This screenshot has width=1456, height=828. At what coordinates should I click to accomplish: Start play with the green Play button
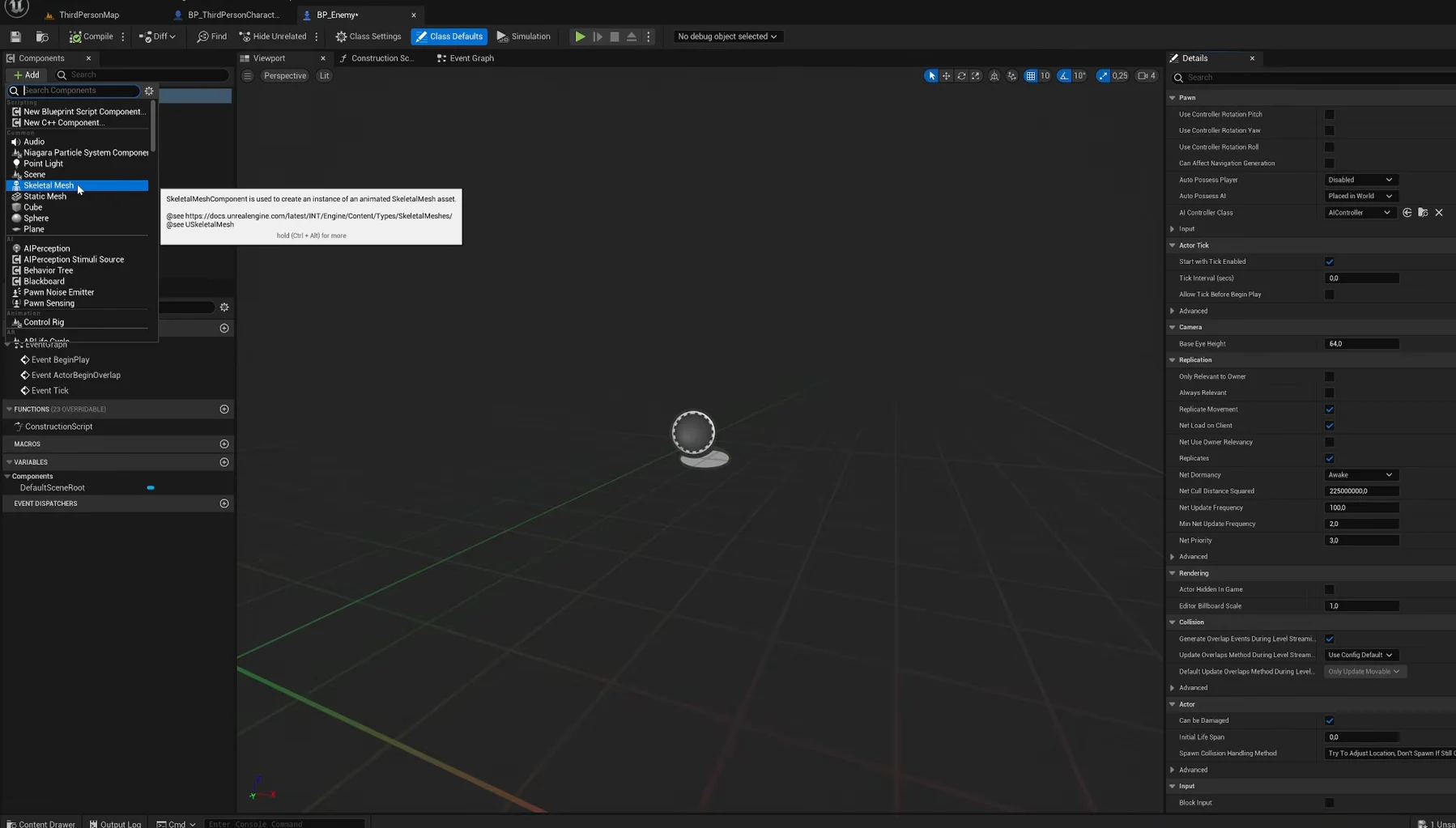(x=580, y=36)
